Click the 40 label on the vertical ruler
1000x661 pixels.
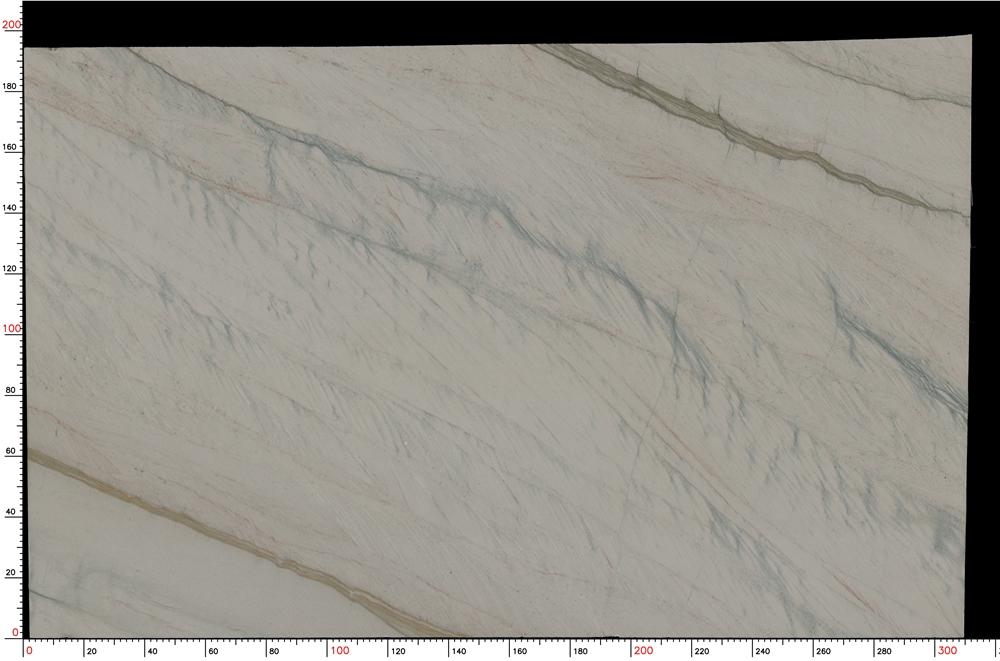[x=12, y=512]
